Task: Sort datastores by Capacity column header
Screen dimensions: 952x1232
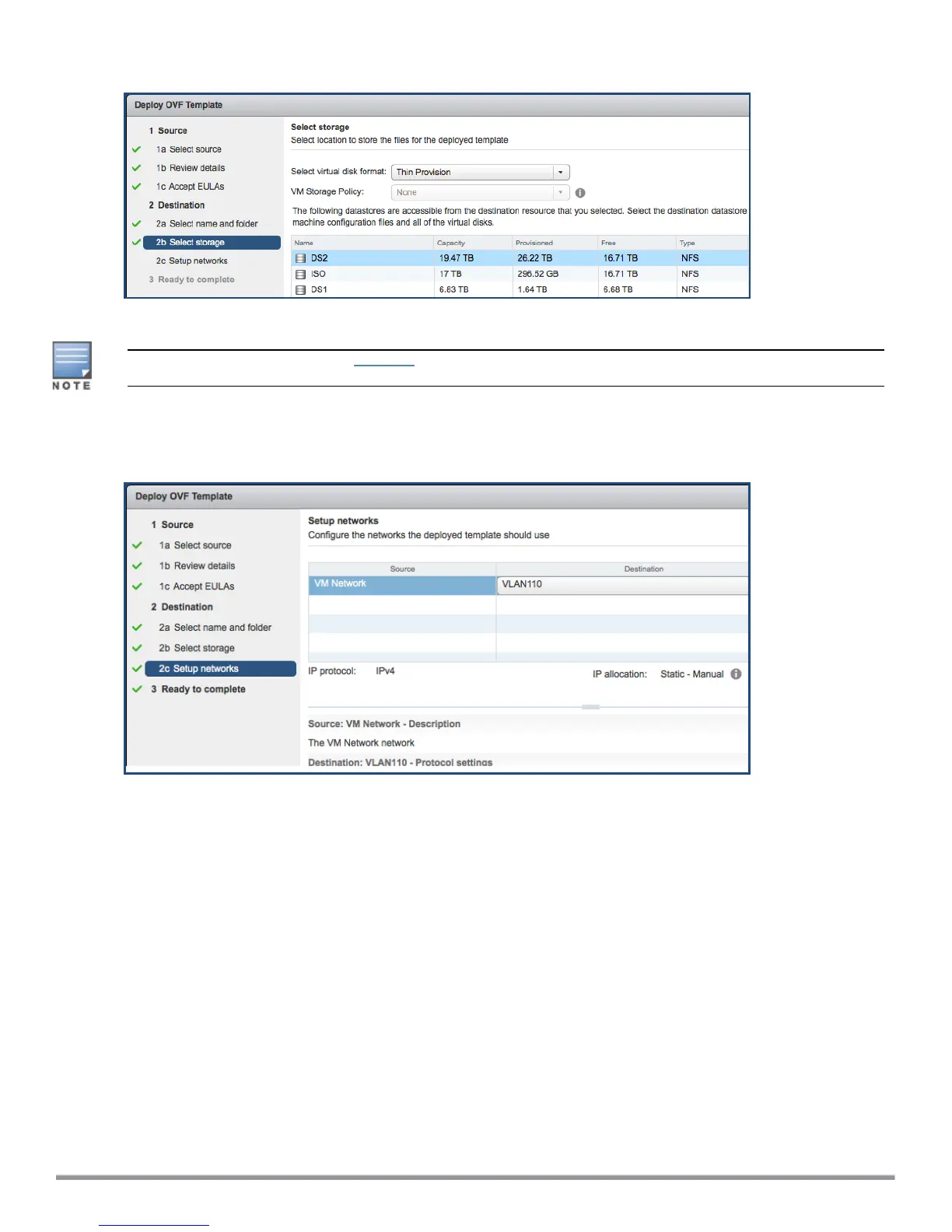Action: (x=473, y=243)
